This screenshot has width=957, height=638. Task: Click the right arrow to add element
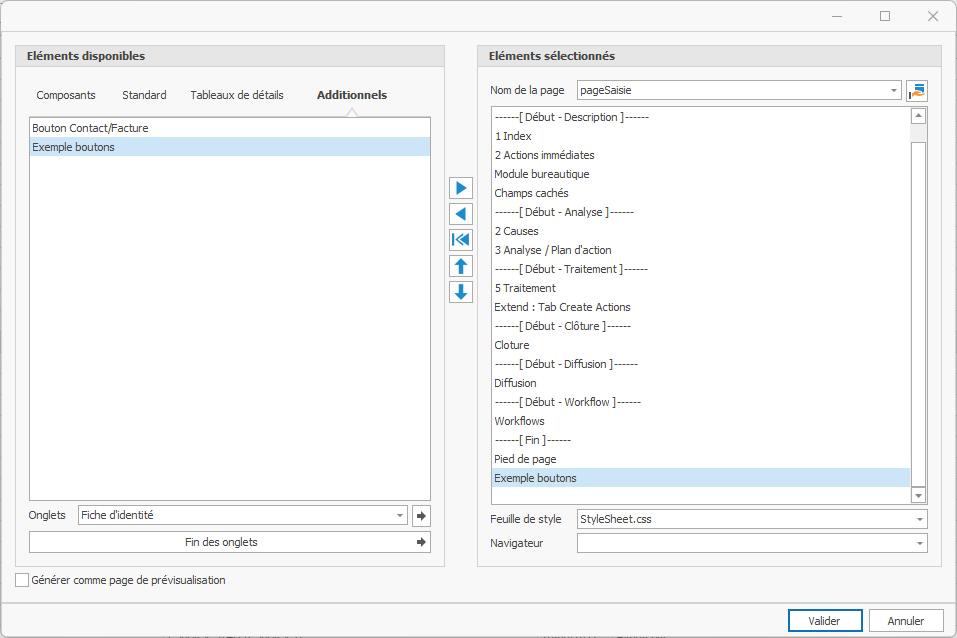(x=461, y=188)
